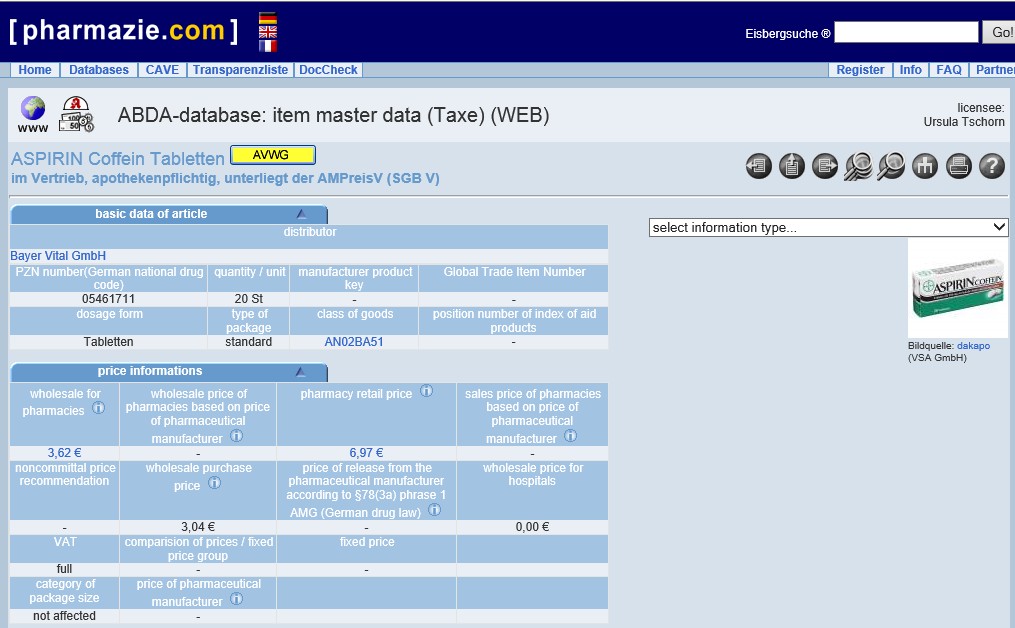The height and width of the screenshot is (628, 1015).
Task: Open the Databases menu
Action: coord(99,70)
